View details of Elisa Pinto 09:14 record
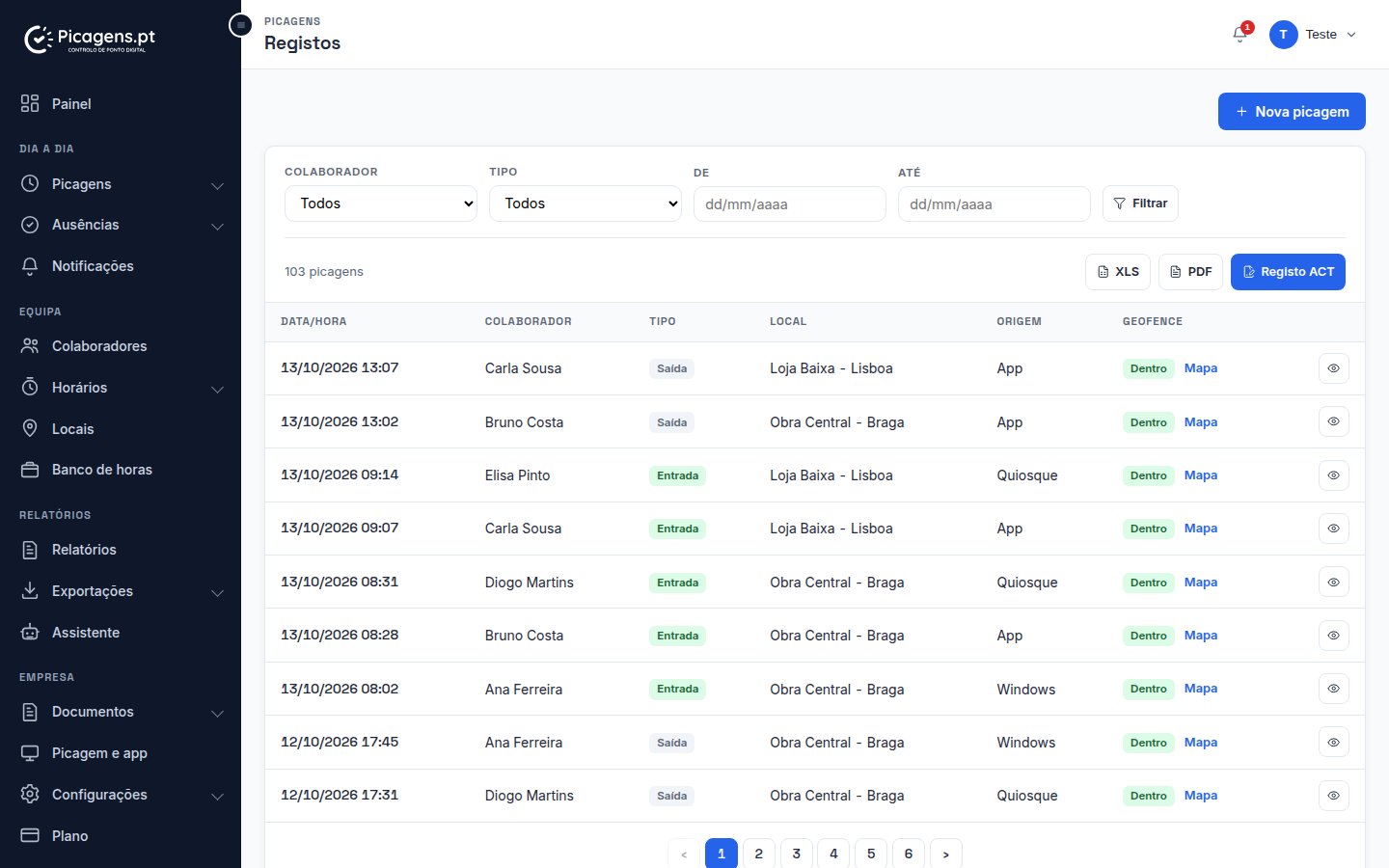 click(1333, 475)
